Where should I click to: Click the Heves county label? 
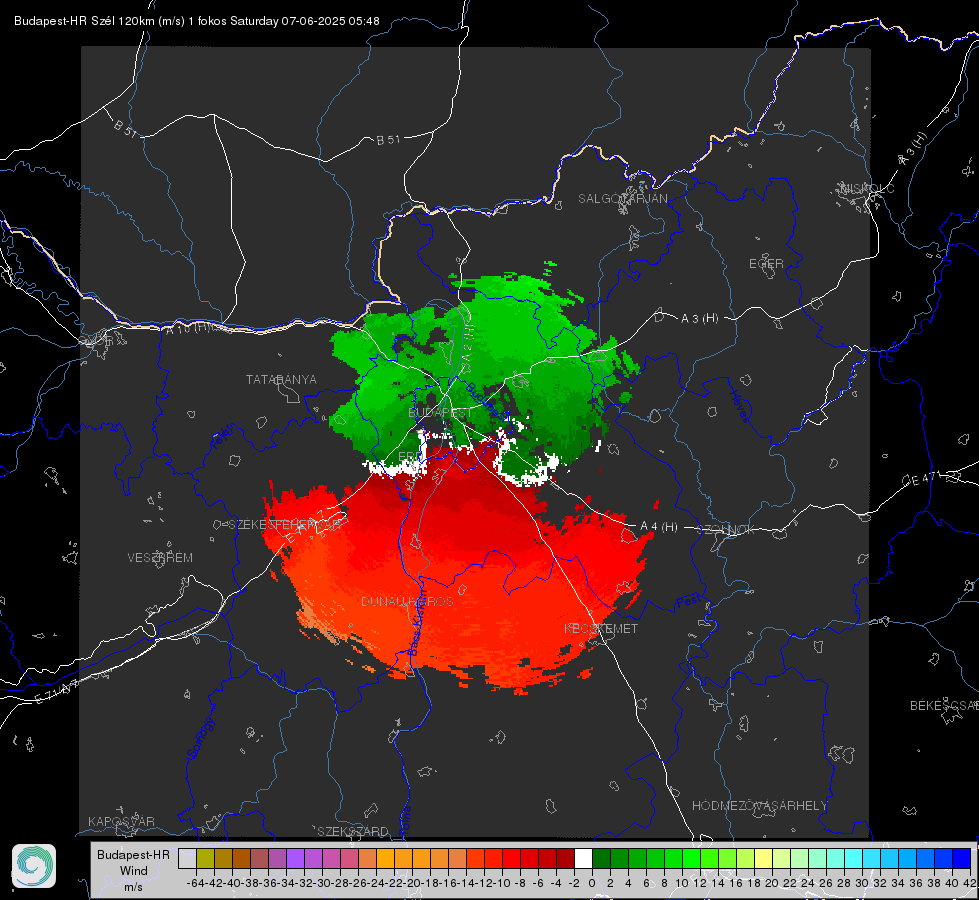click(x=739, y=405)
